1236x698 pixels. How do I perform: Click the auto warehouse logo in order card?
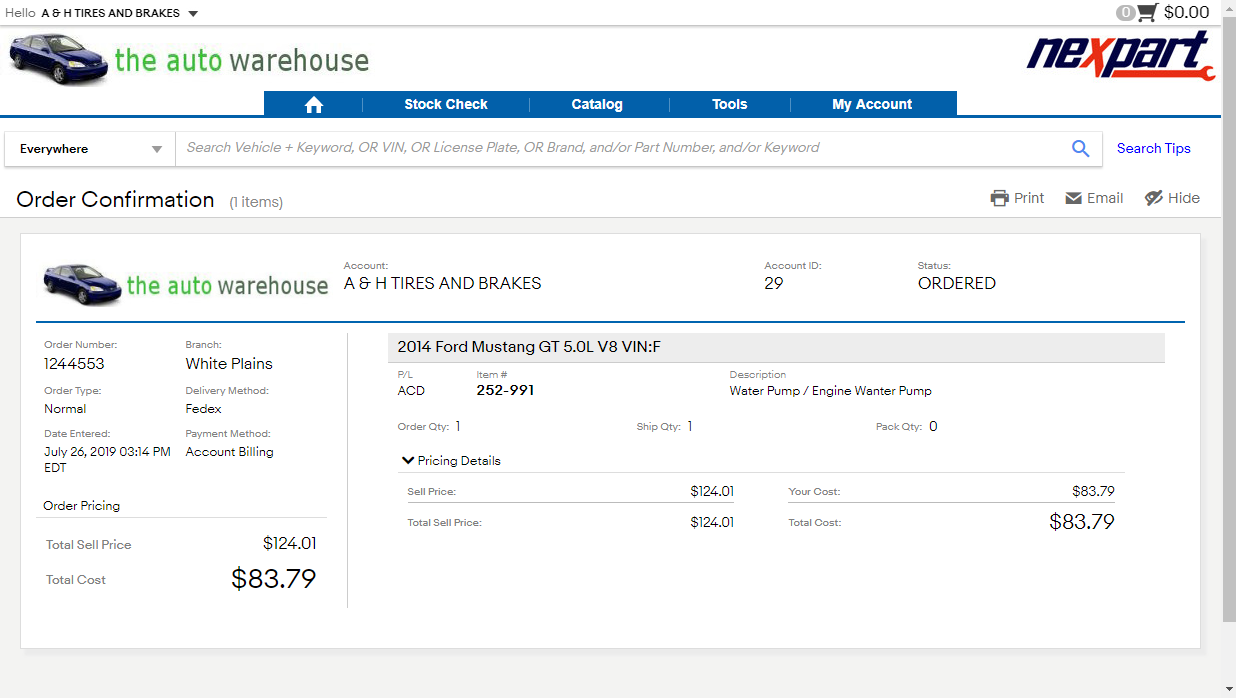tap(185, 284)
